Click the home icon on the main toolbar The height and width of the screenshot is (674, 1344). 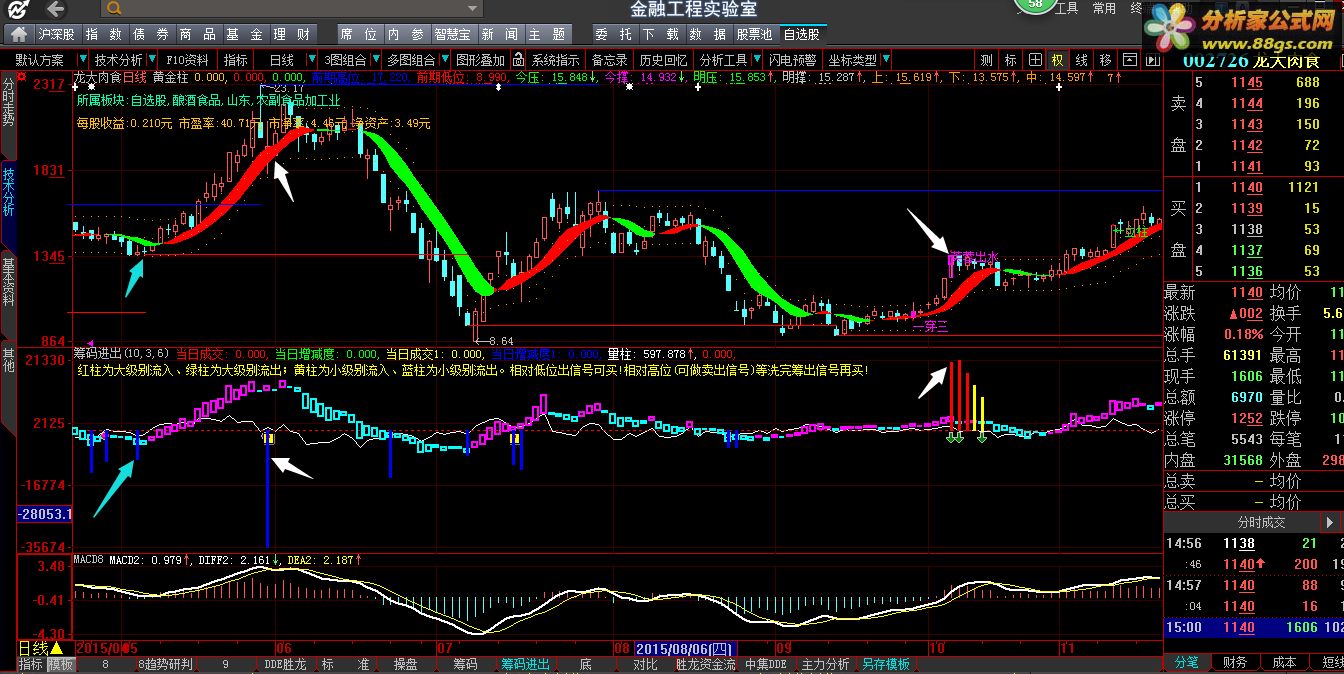click(x=19, y=35)
